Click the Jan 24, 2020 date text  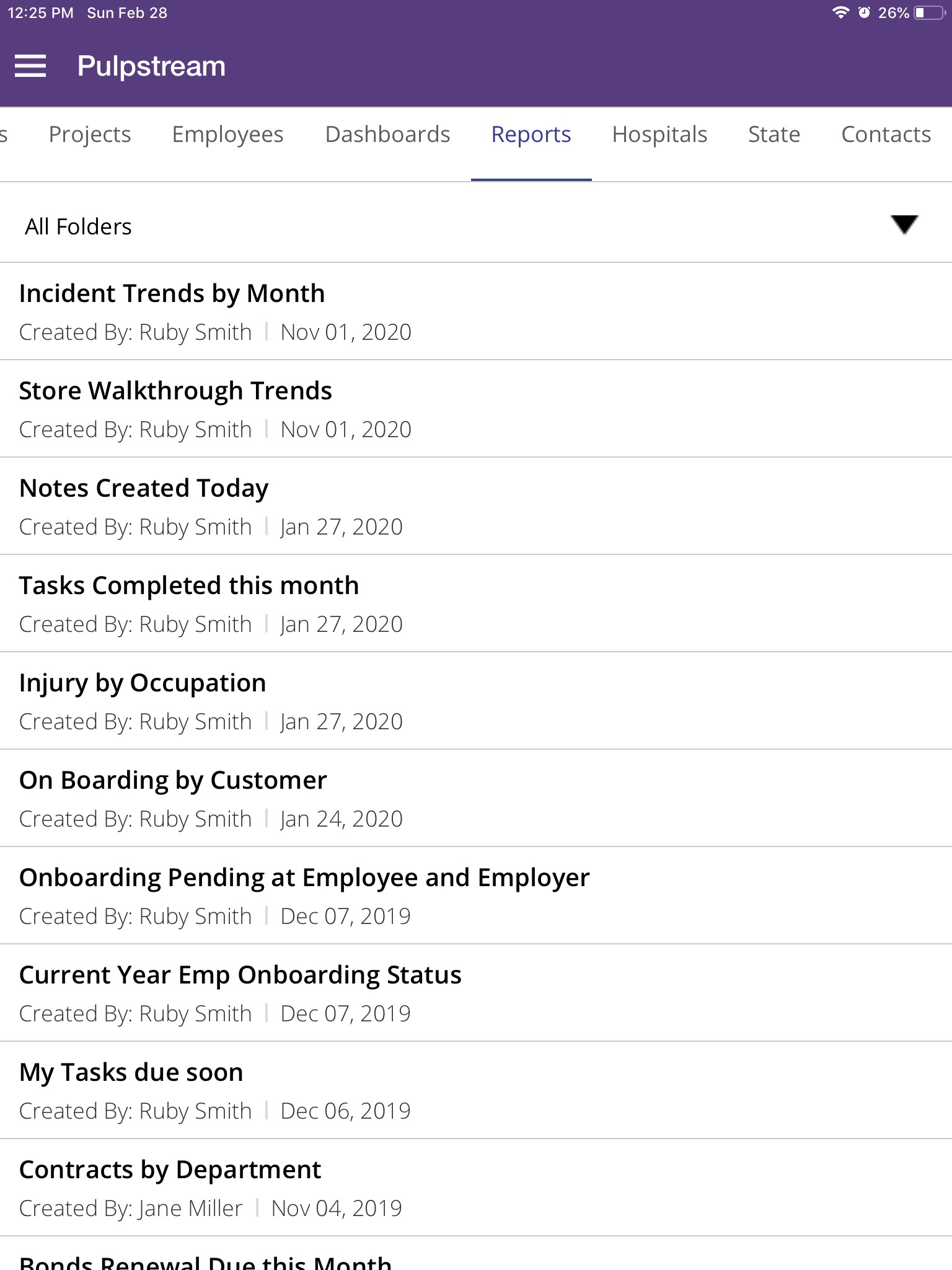pyautogui.click(x=342, y=819)
